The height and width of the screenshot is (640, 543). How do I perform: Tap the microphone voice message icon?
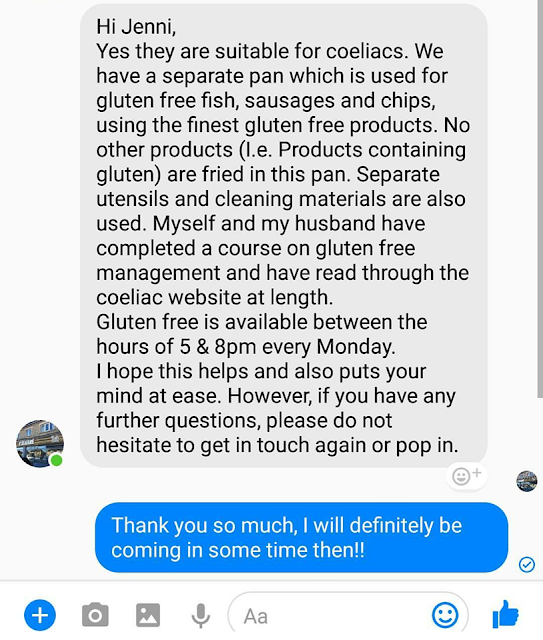(x=200, y=616)
